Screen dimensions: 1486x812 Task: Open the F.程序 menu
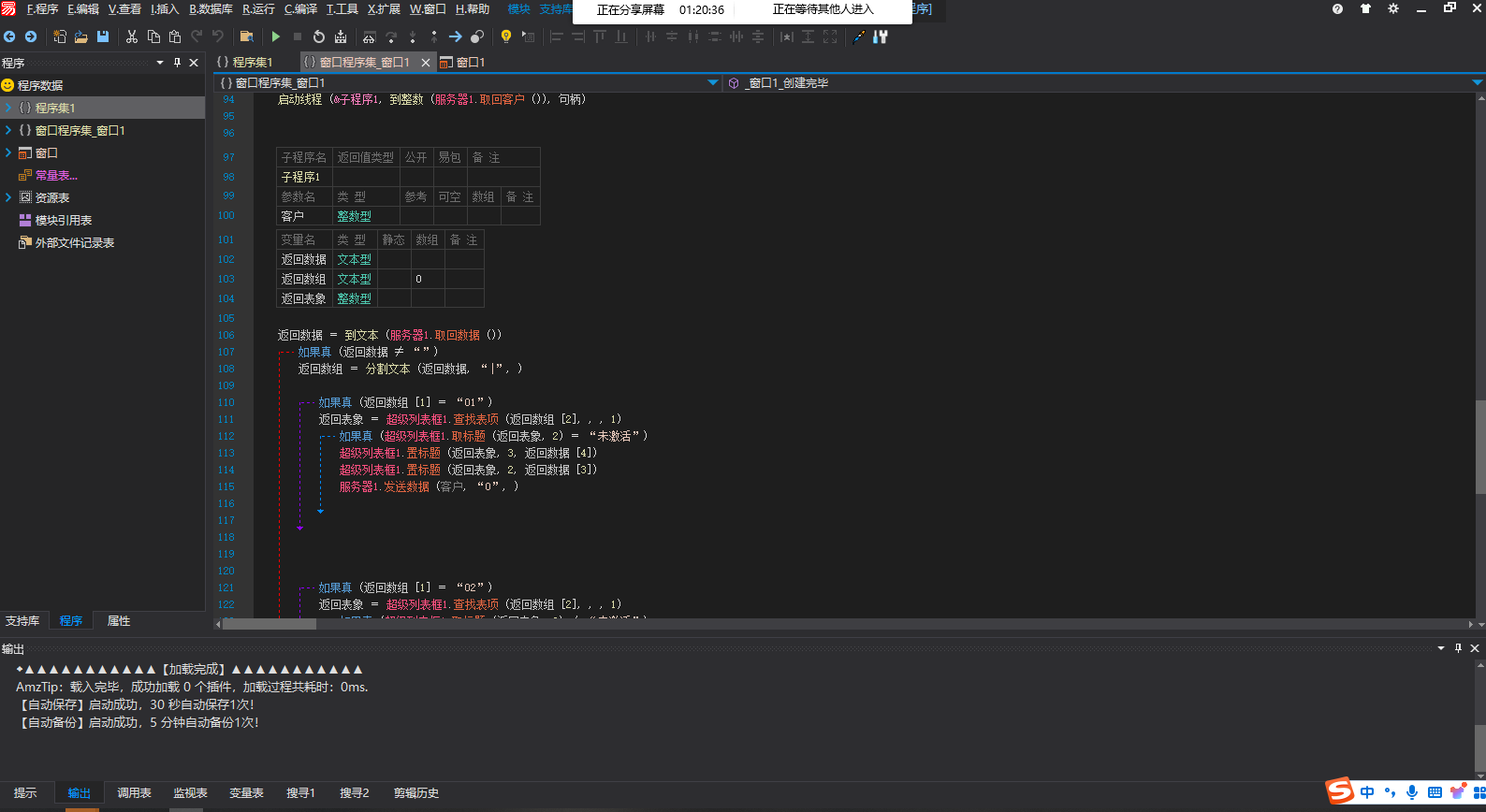point(42,9)
